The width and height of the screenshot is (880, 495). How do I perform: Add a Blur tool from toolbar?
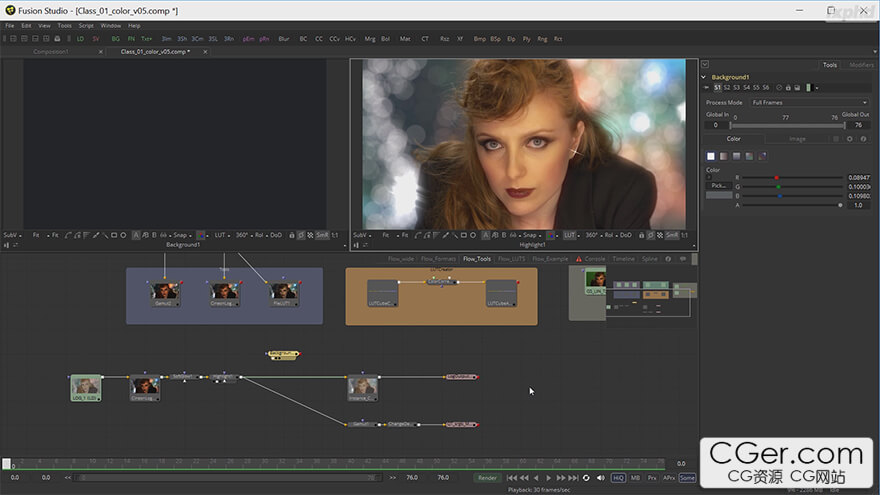point(284,39)
